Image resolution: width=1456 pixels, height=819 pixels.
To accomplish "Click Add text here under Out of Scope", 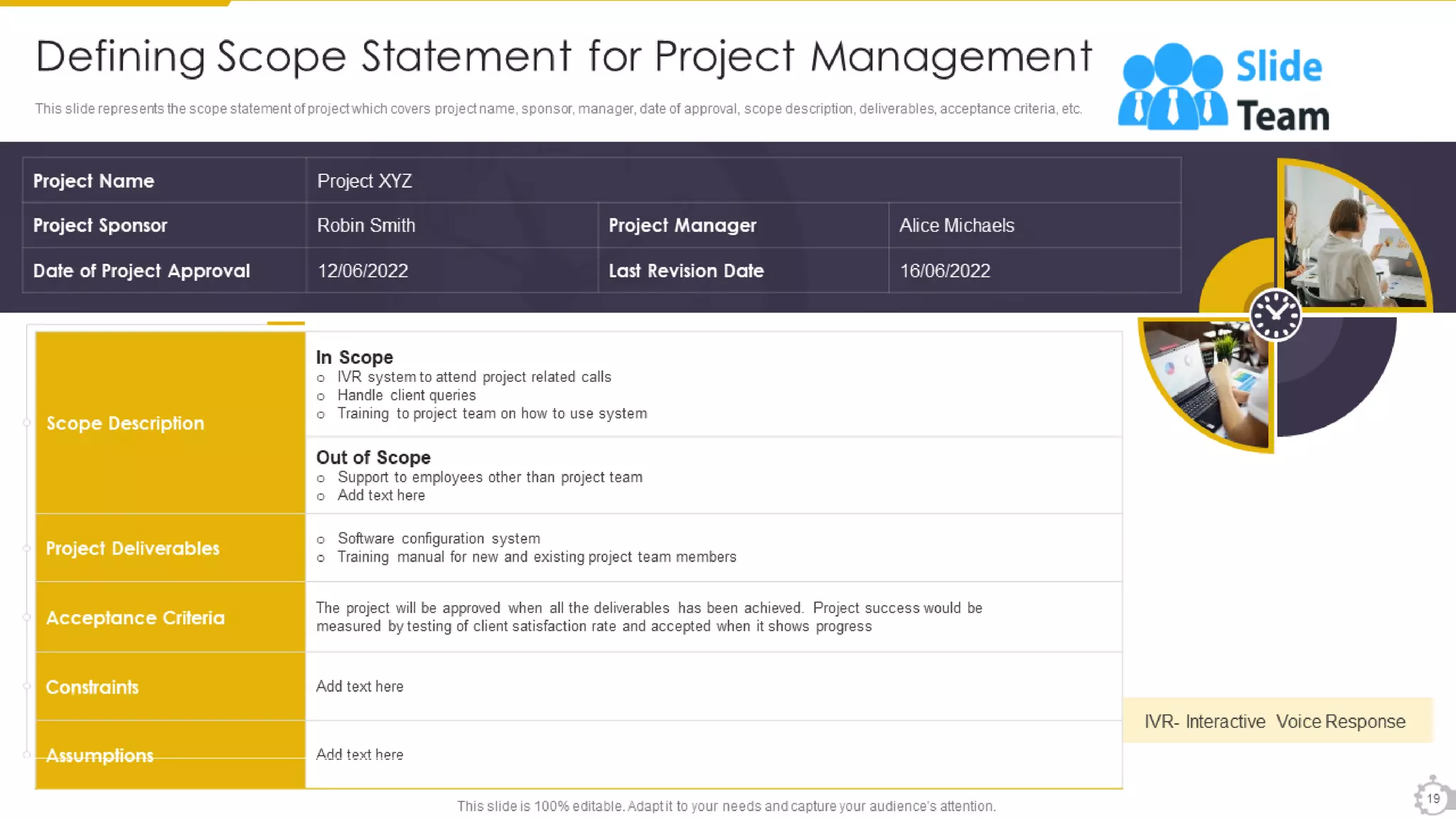I will coord(381,496).
